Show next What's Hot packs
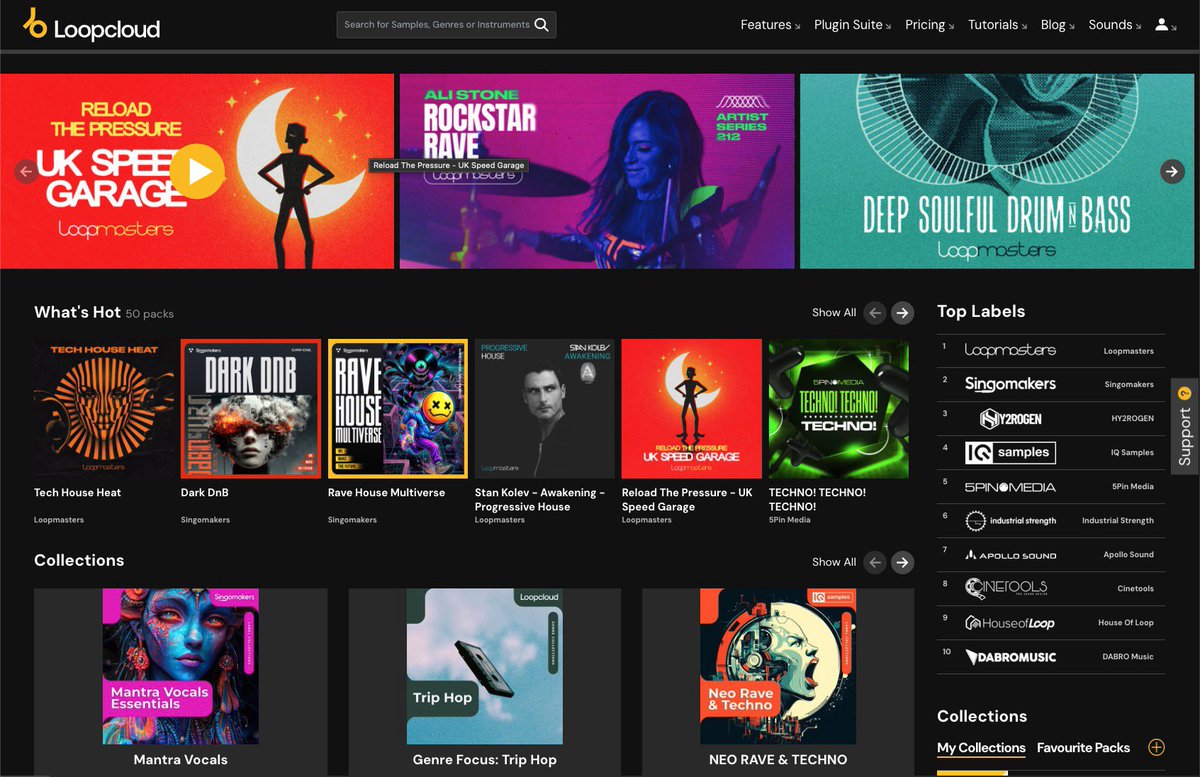The image size is (1200, 777). tap(902, 313)
